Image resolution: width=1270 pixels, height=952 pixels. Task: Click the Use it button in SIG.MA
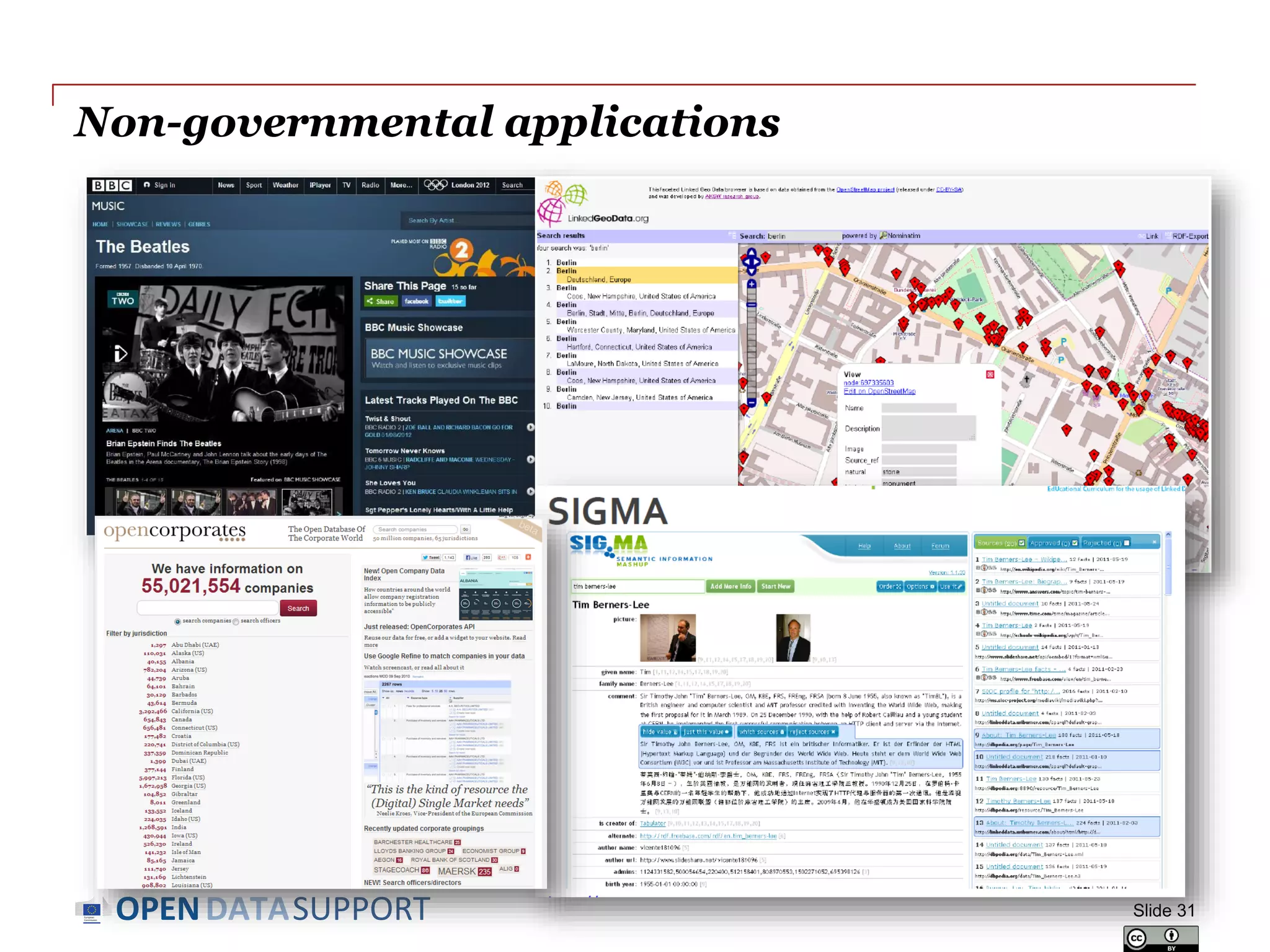click(951, 586)
